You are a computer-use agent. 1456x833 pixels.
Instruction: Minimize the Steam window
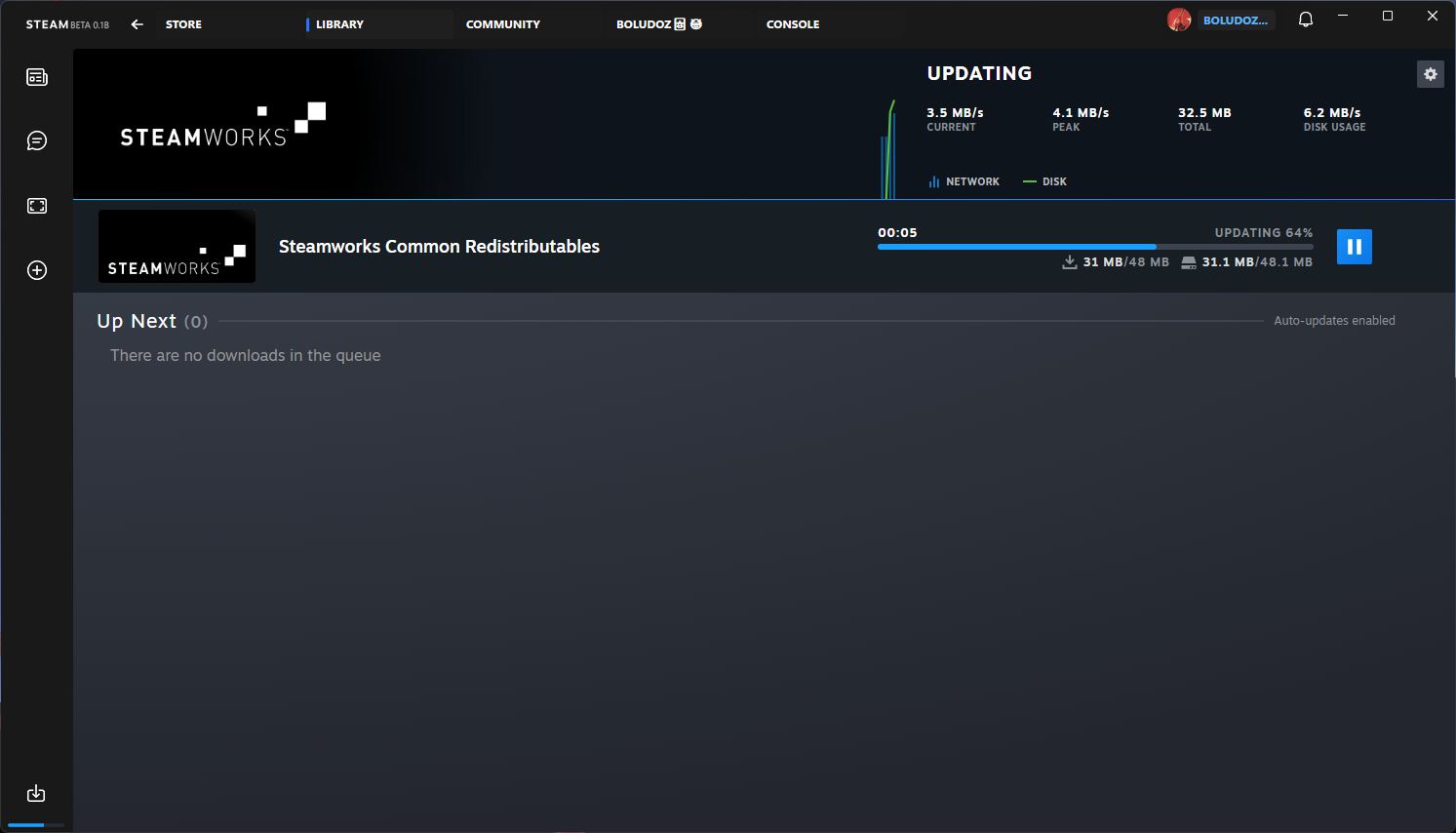coord(1343,16)
